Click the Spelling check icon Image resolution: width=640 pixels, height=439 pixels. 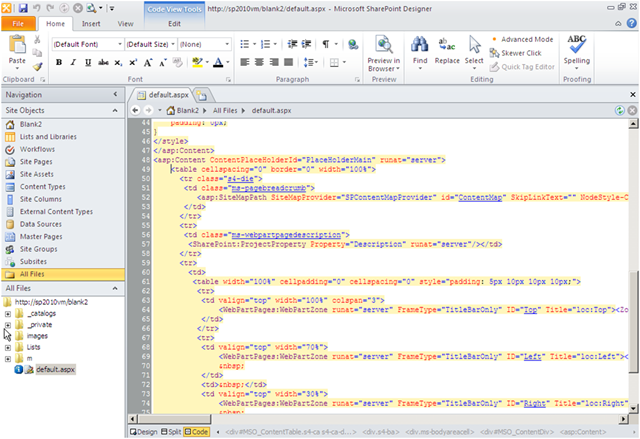(x=576, y=44)
